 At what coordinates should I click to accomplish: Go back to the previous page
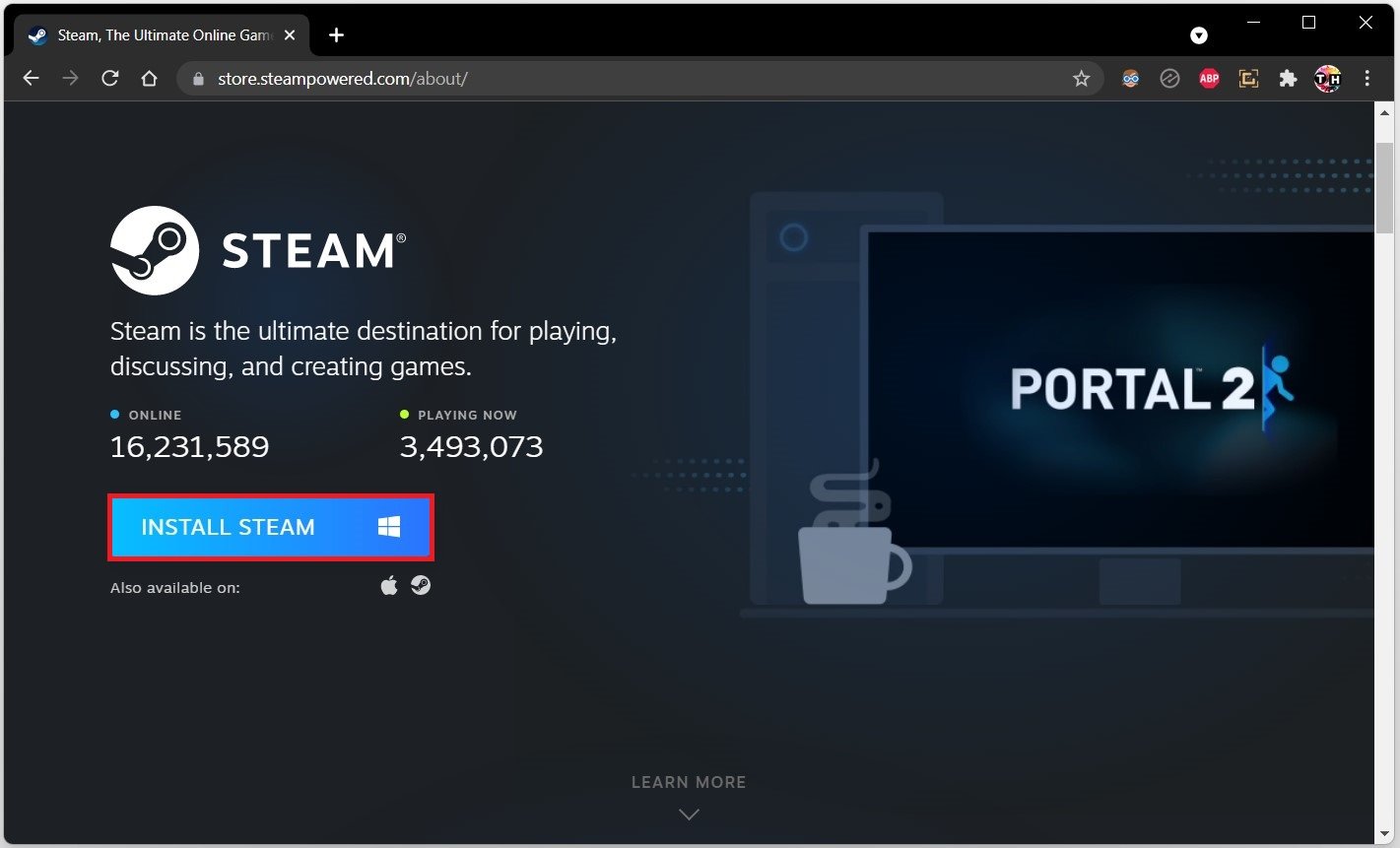point(31,79)
